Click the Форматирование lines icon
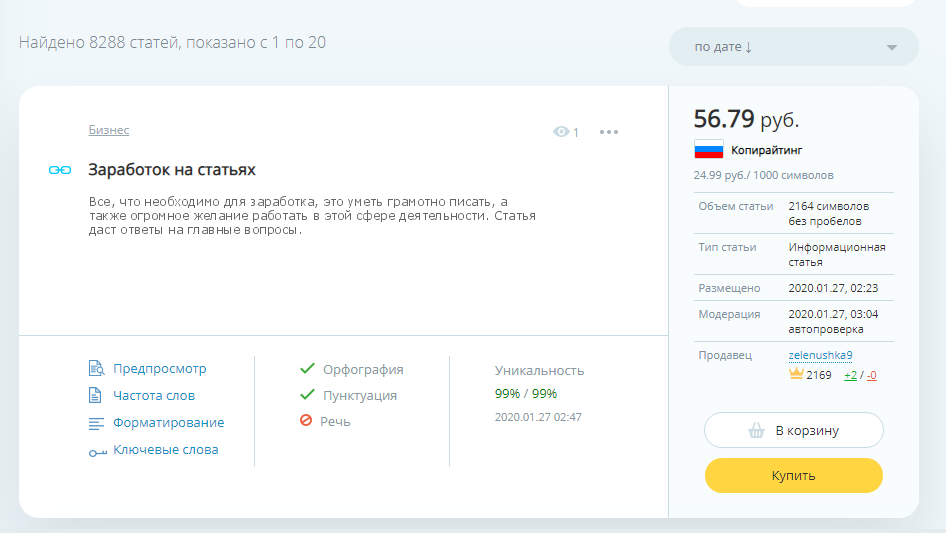 click(96, 423)
